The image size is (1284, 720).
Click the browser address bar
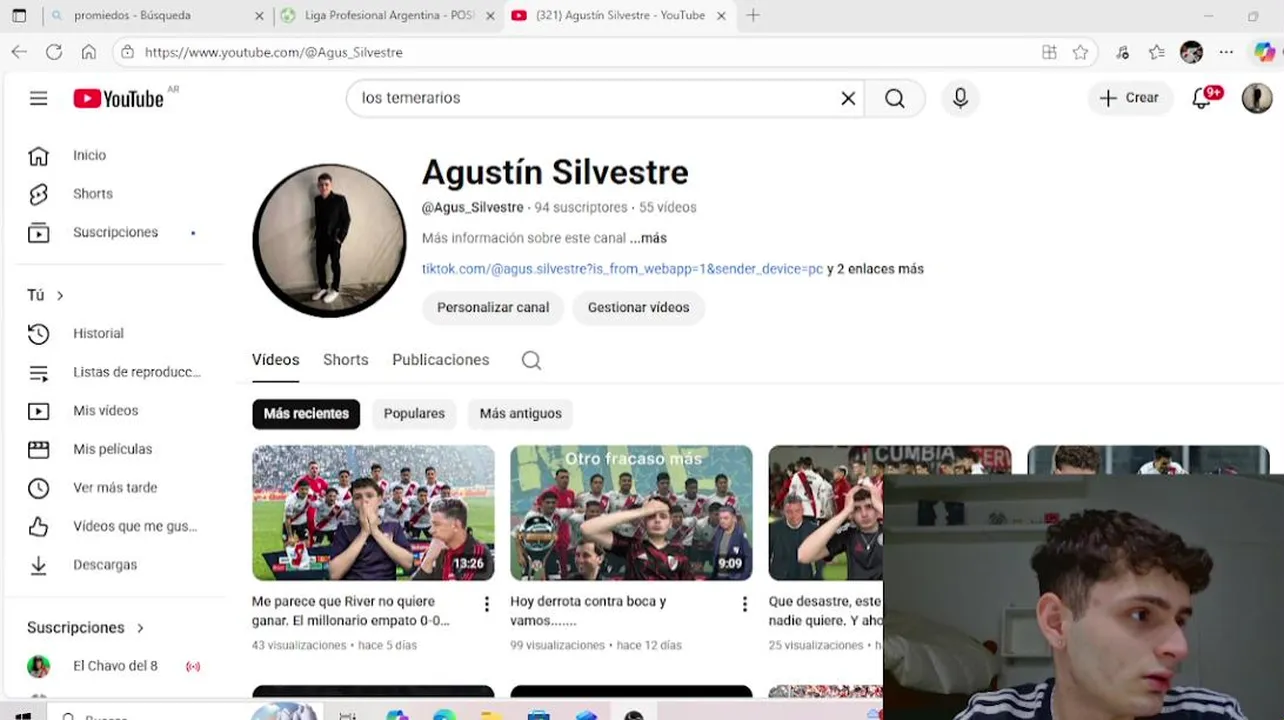580,52
